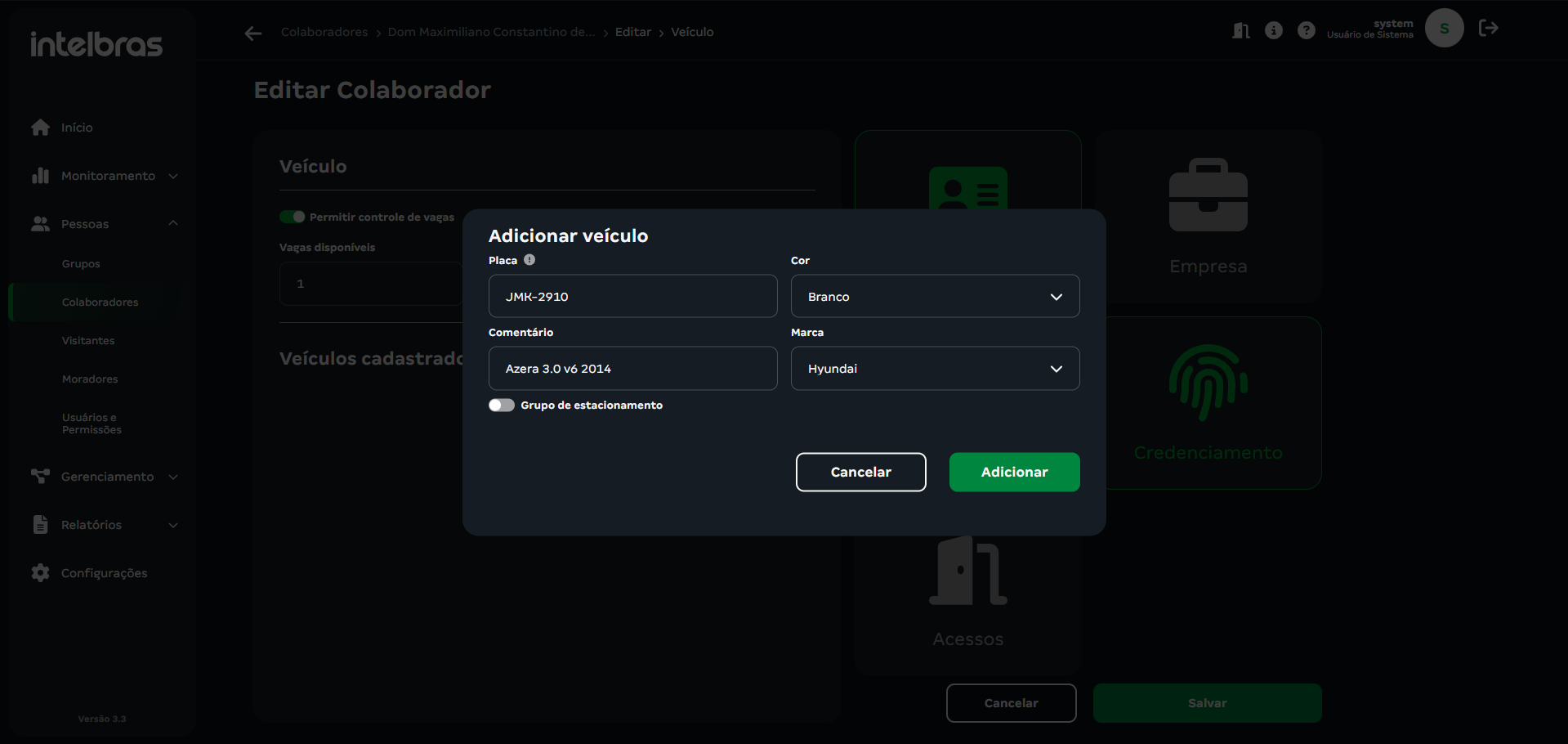Enable Grupo de estacionamento toggle
The image size is (1568, 744).
(502, 406)
